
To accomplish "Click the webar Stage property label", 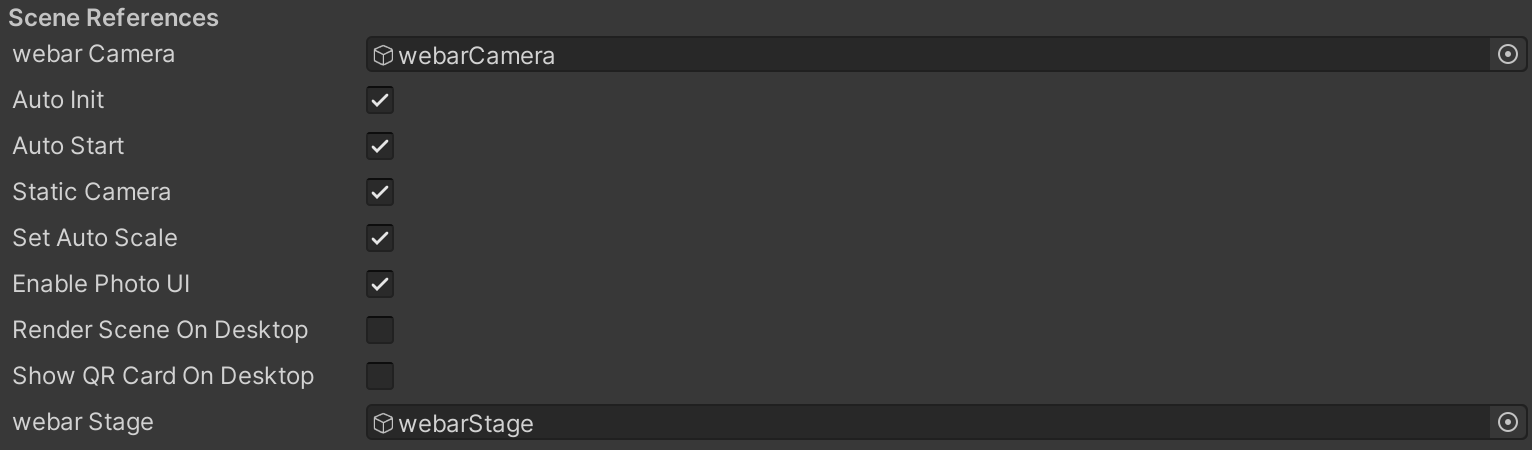I will (83, 422).
